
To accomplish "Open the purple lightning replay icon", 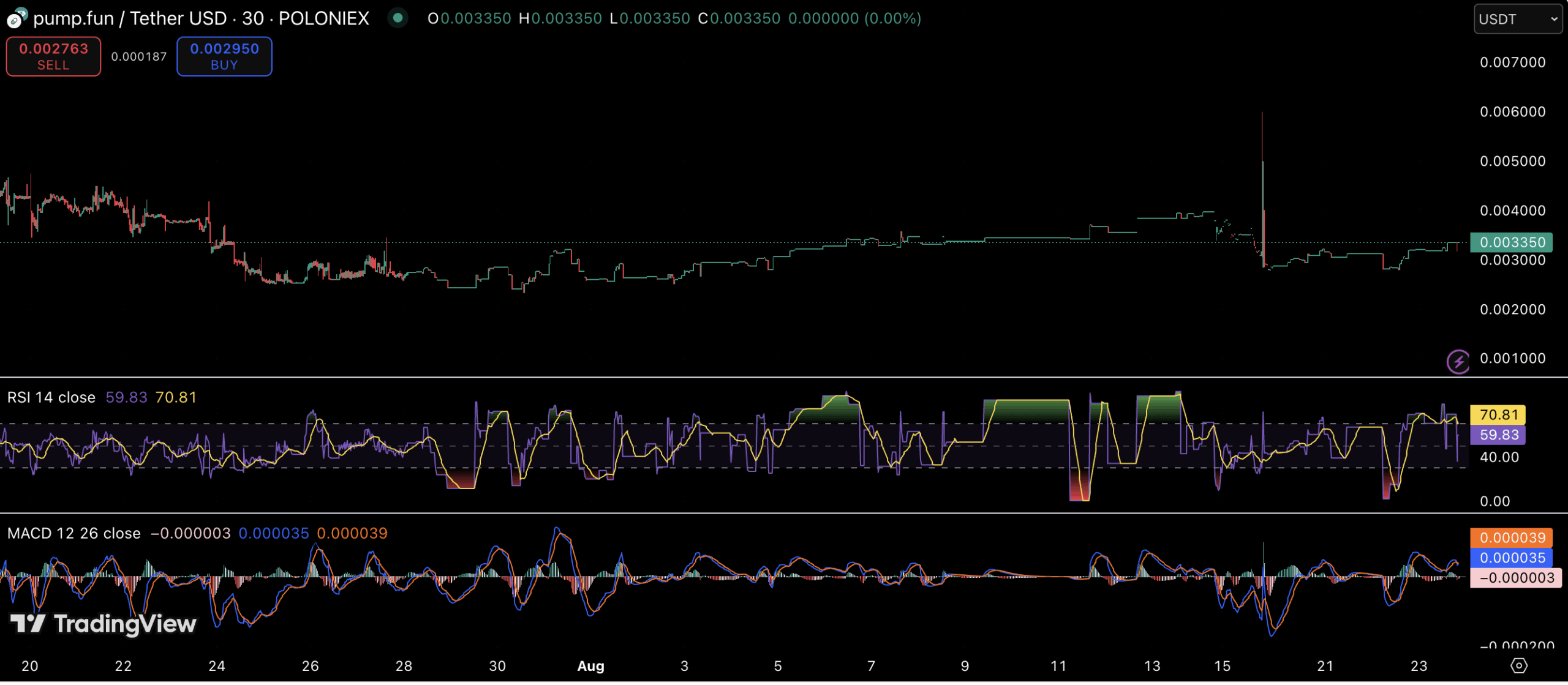I will 1458,362.
